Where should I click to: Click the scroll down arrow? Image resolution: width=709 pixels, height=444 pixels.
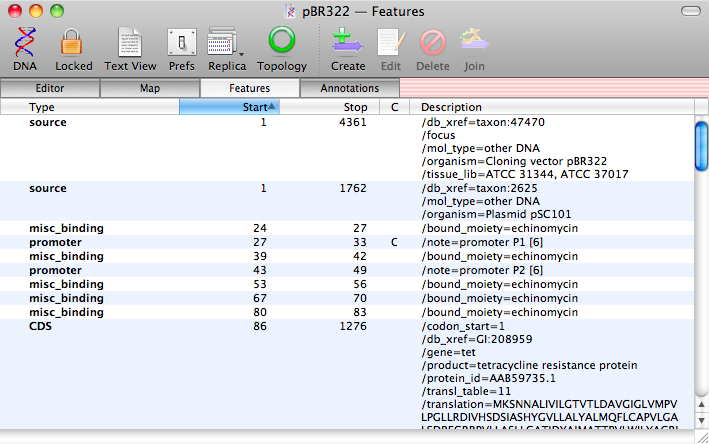tap(701, 420)
